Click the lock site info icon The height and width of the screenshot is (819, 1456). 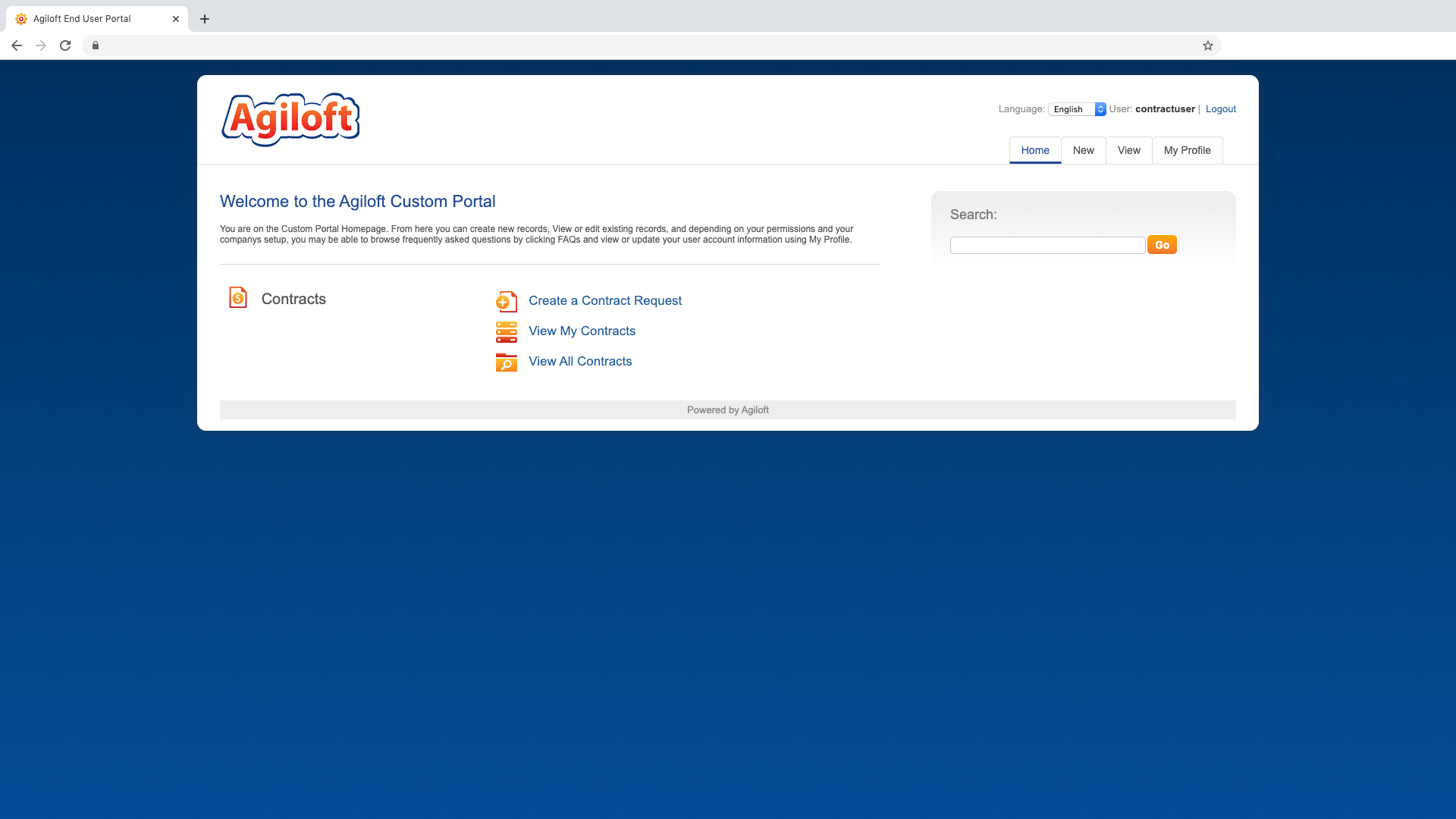click(x=96, y=45)
